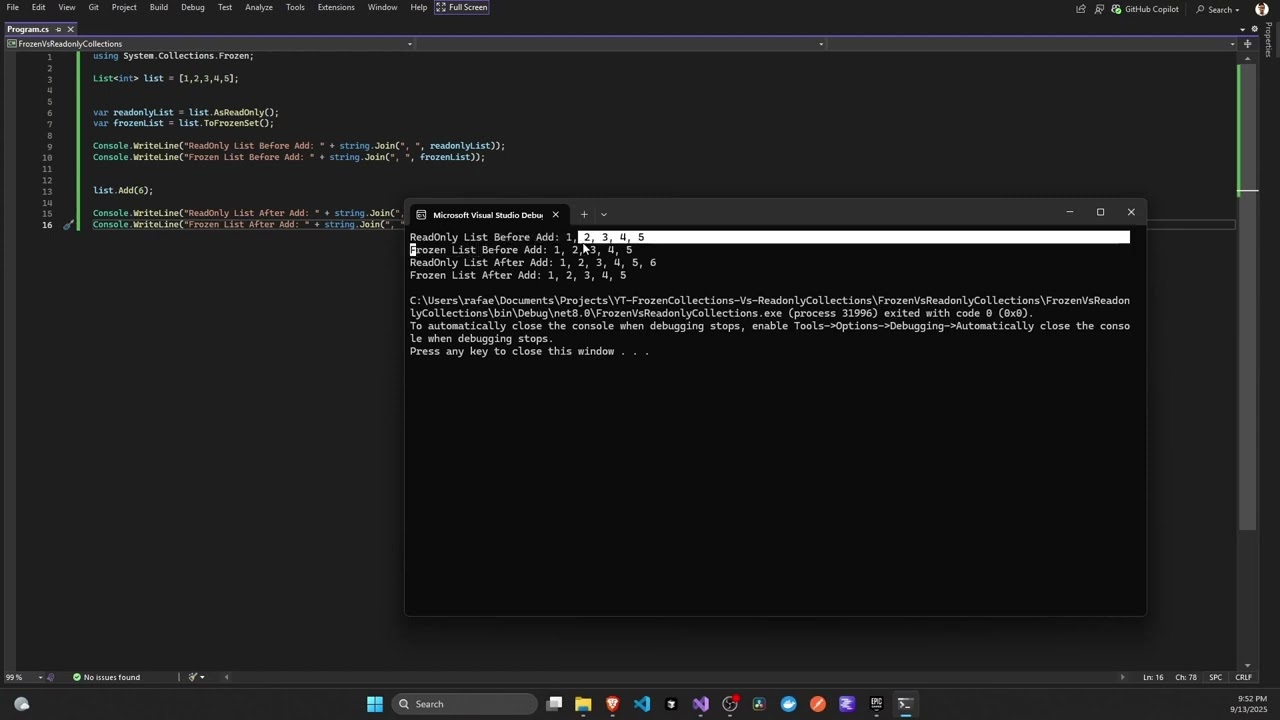Image resolution: width=1280 pixels, height=720 pixels.
Task: Switch to Visual Studio purple taskbar icon
Action: tap(700, 704)
